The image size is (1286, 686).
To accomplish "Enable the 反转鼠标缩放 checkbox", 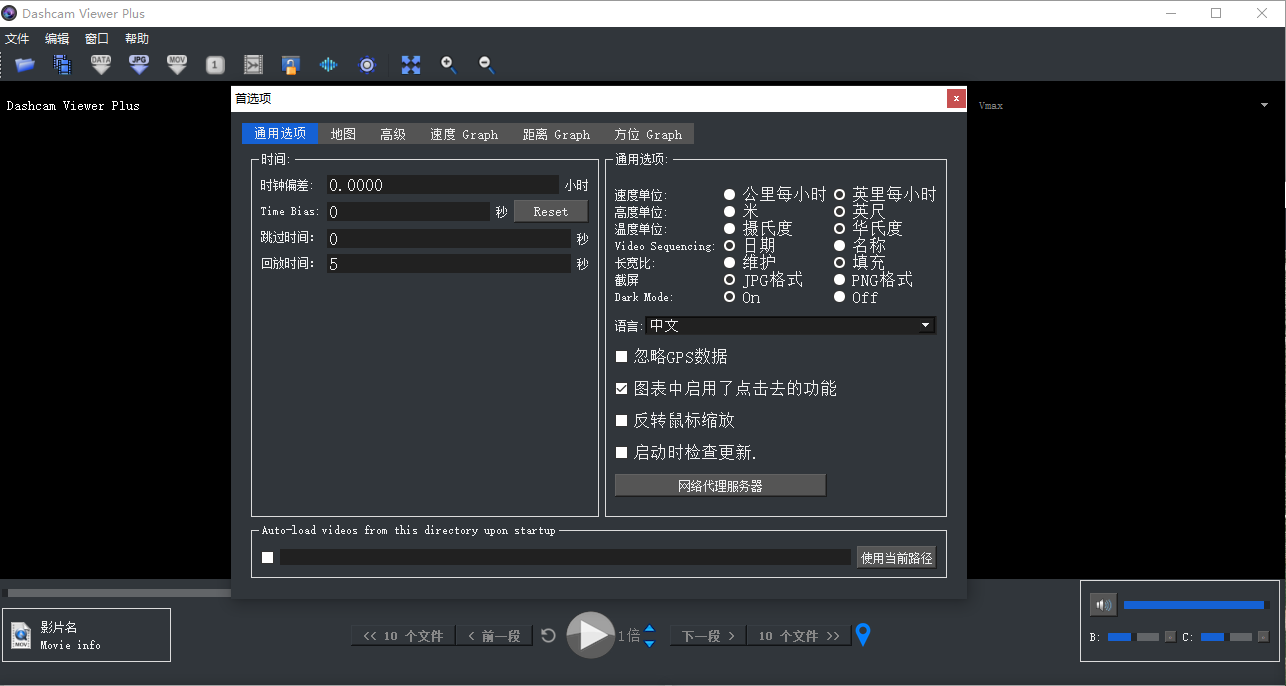I will [622, 421].
